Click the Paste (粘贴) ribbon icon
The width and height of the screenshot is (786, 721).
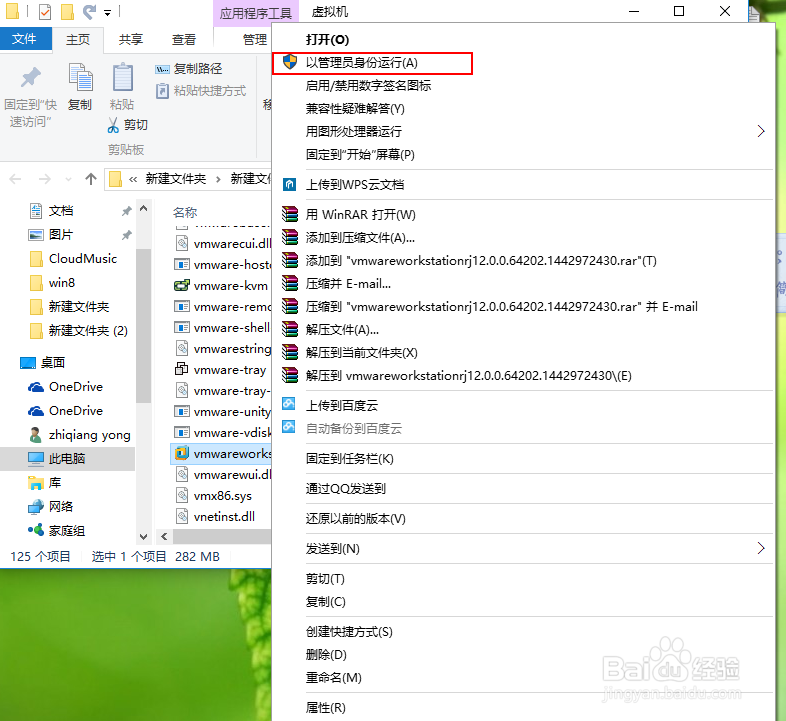122,78
